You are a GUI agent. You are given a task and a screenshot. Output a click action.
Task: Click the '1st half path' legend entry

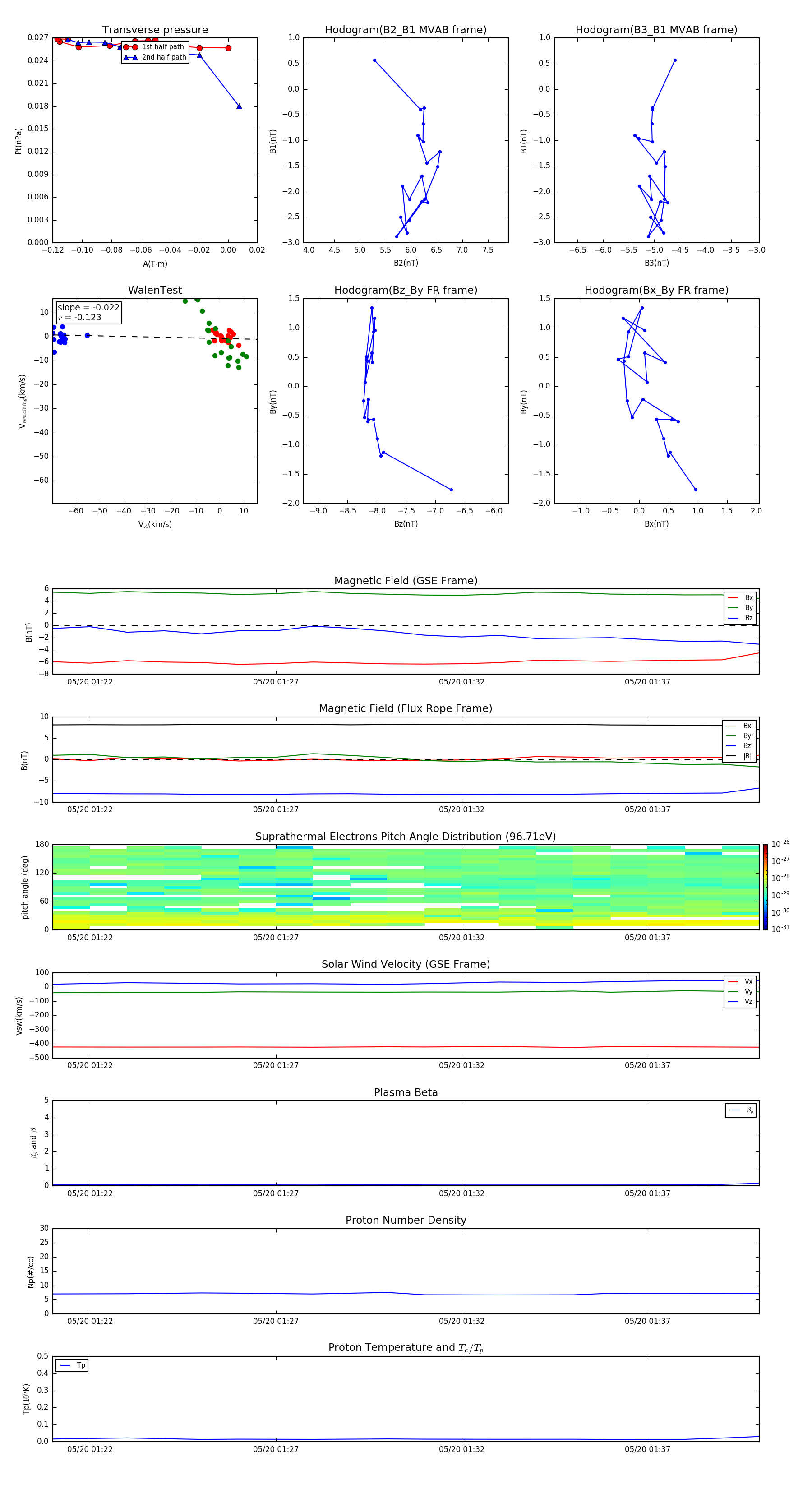click(155, 47)
